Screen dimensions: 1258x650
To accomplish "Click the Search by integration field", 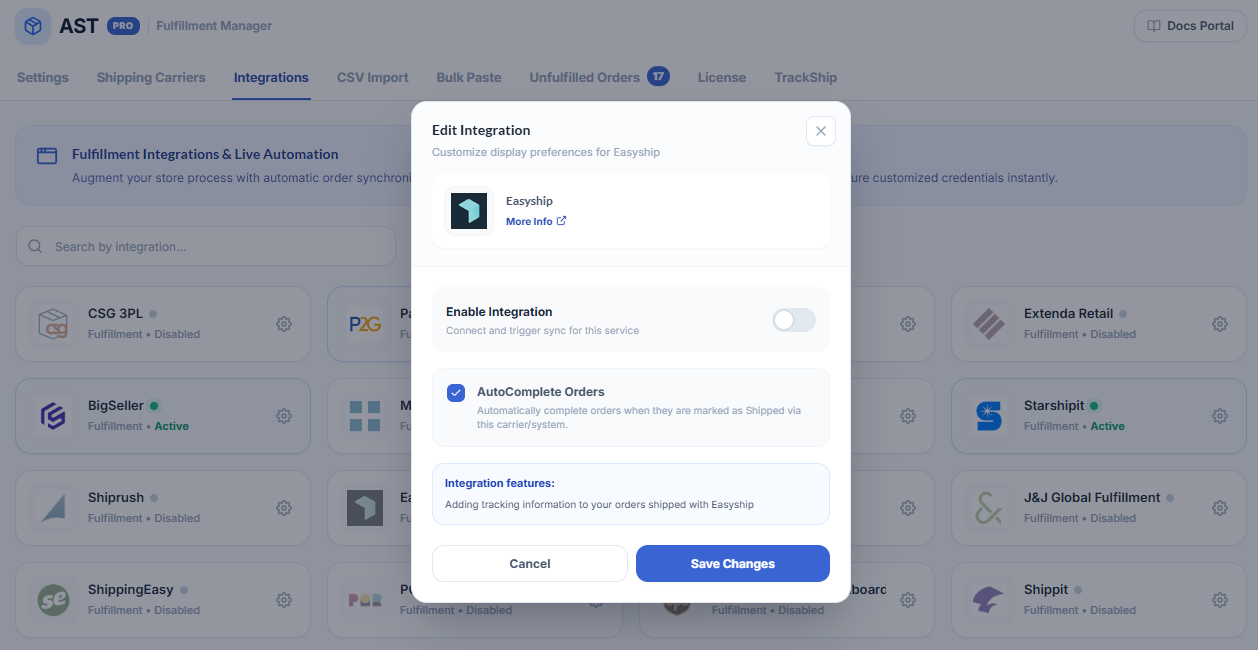I will [206, 246].
